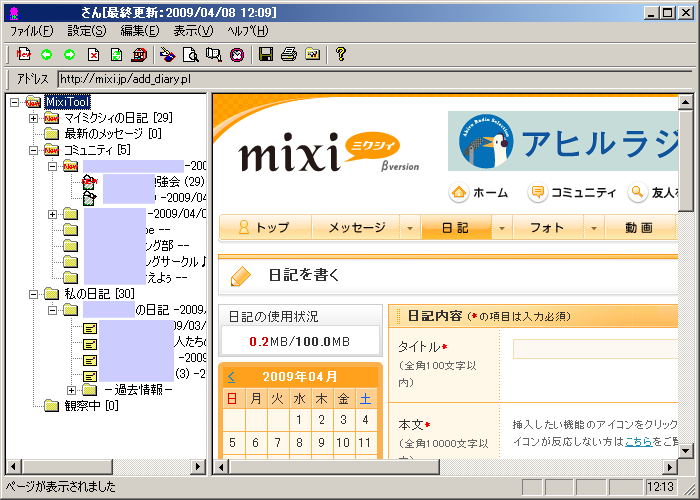
Task: Click the アヒルラジオ banner
Action: coord(562,141)
